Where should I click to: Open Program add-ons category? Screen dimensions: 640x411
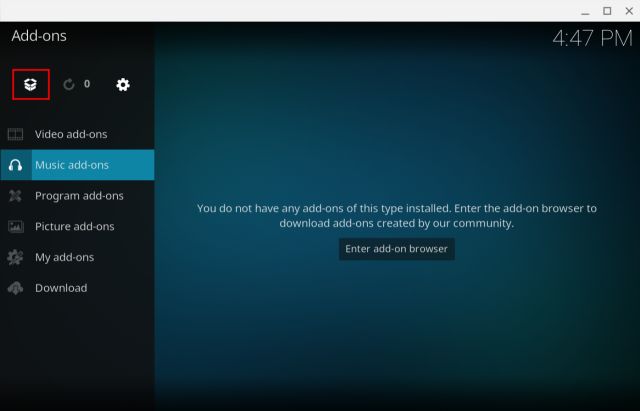78,196
